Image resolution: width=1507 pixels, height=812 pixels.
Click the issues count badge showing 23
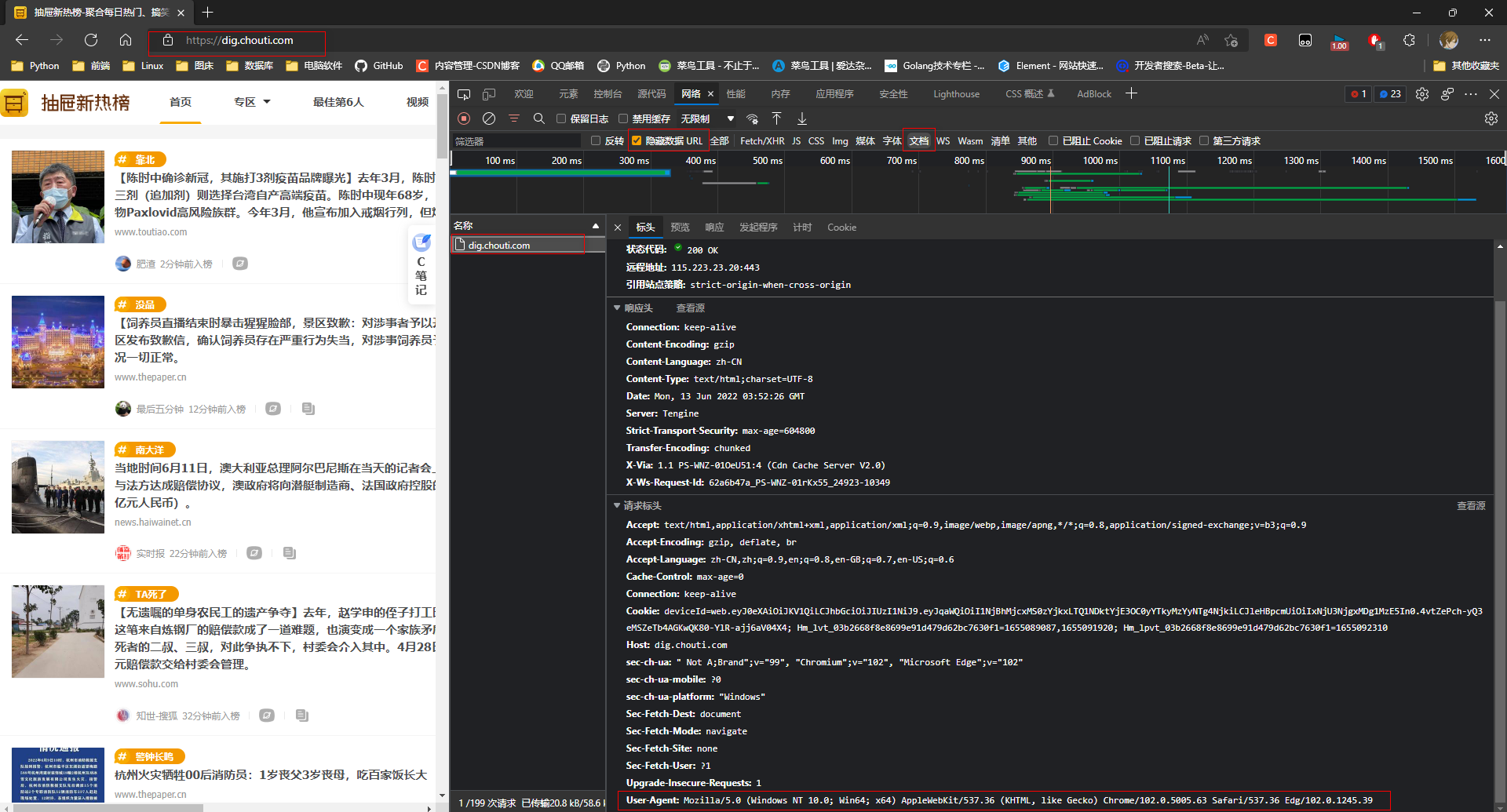[x=1390, y=94]
